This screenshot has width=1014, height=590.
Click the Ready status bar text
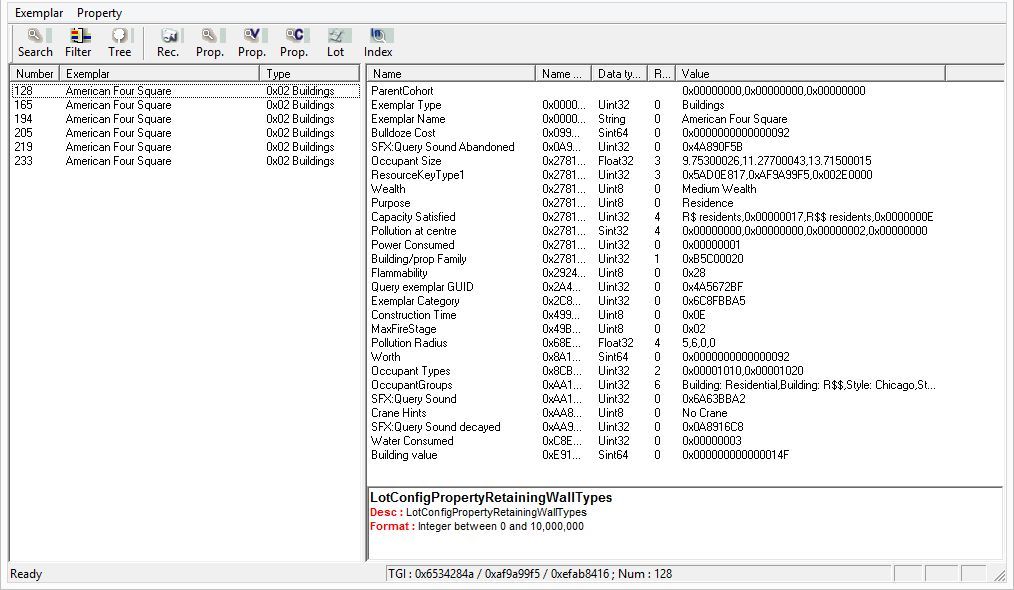pyautogui.click(x=26, y=574)
